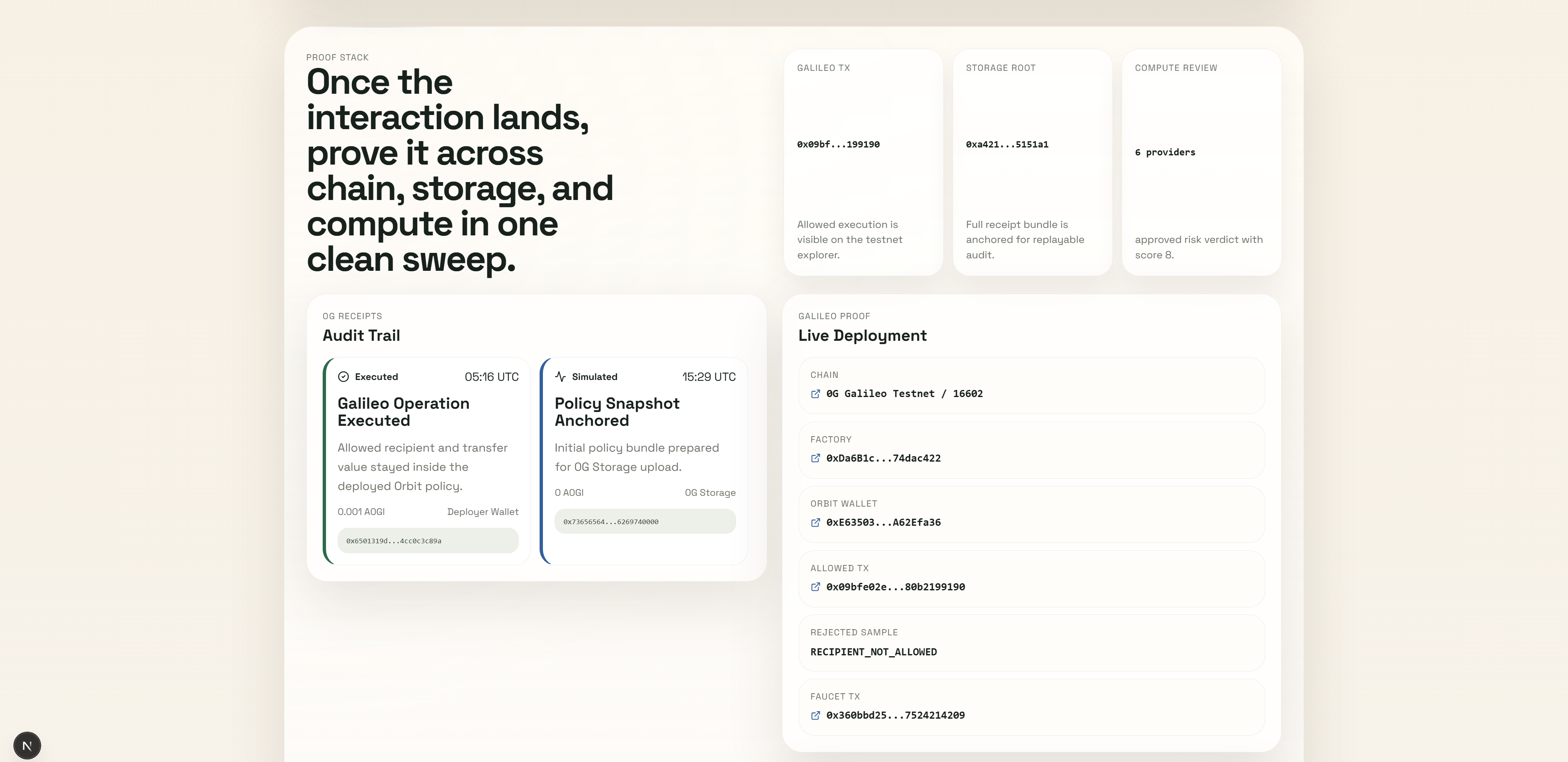
Task: Click the 0 AOGI amount
Action: pyautogui.click(x=569, y=493)
